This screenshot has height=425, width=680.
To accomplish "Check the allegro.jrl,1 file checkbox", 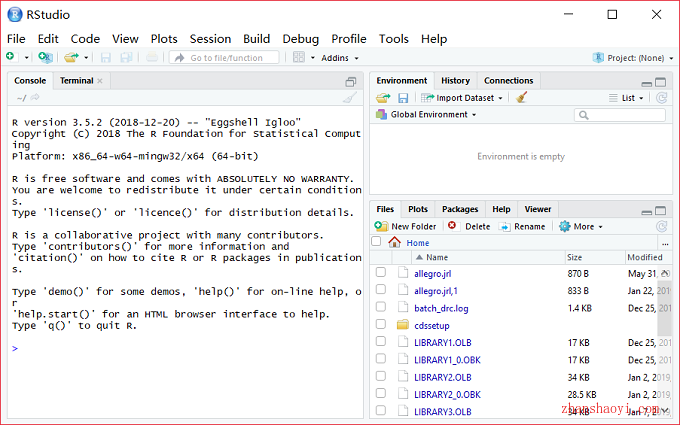I will [380, 290].
